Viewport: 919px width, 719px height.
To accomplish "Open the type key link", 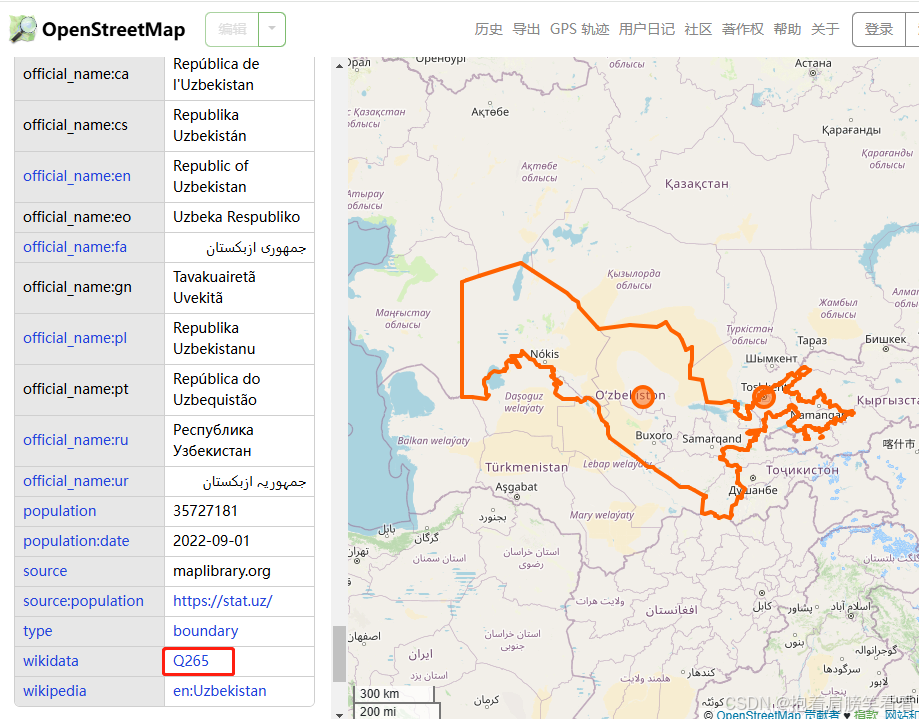I will coord(38,631).
